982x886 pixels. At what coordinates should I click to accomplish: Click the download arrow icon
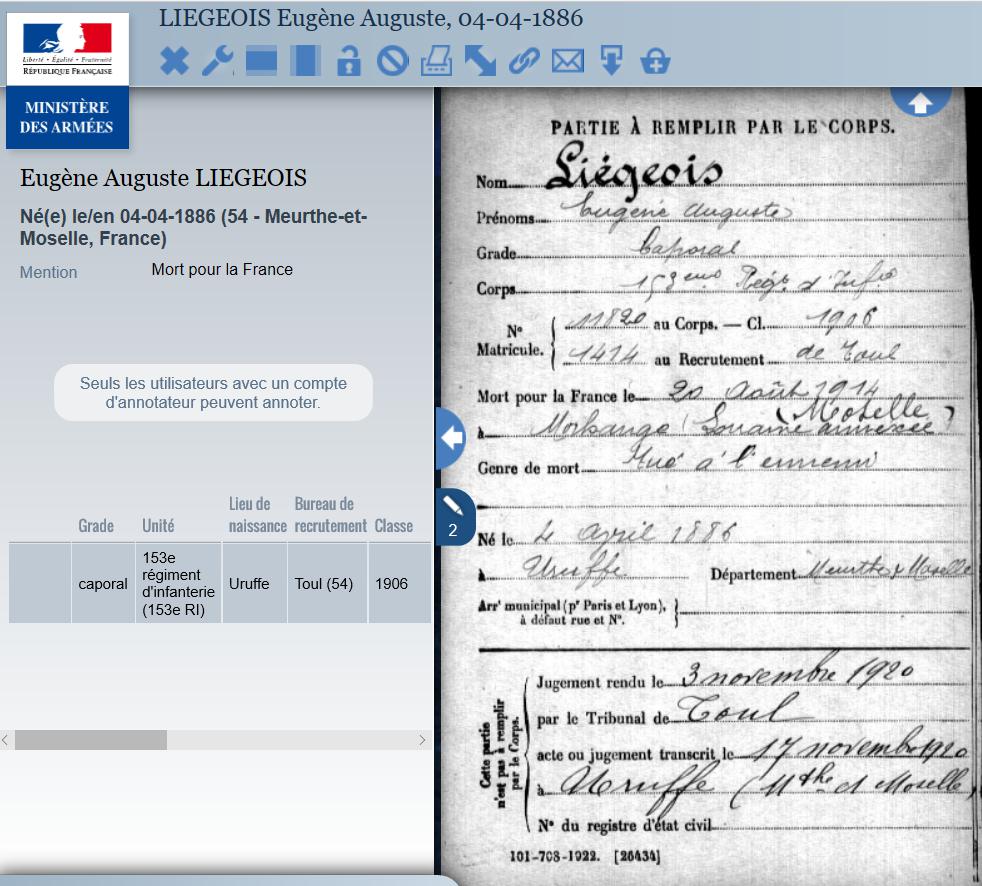(612, 61)
